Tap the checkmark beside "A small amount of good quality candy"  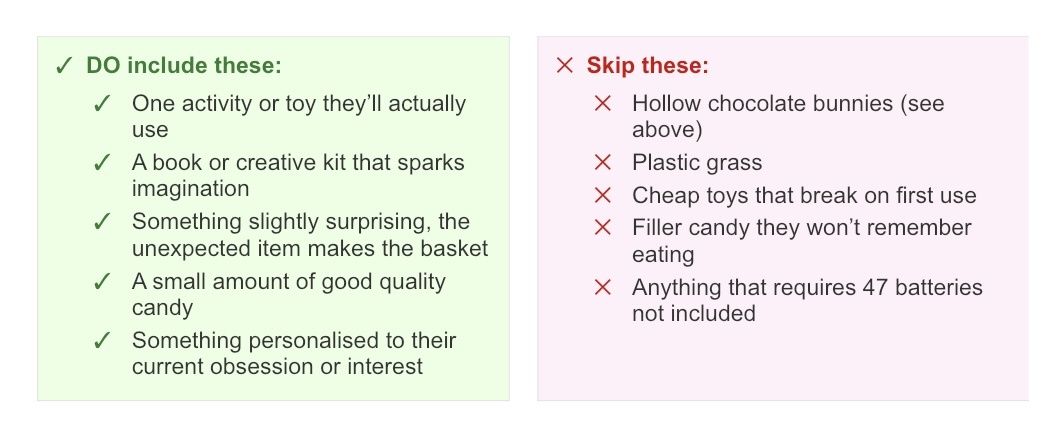coord(101,282)
